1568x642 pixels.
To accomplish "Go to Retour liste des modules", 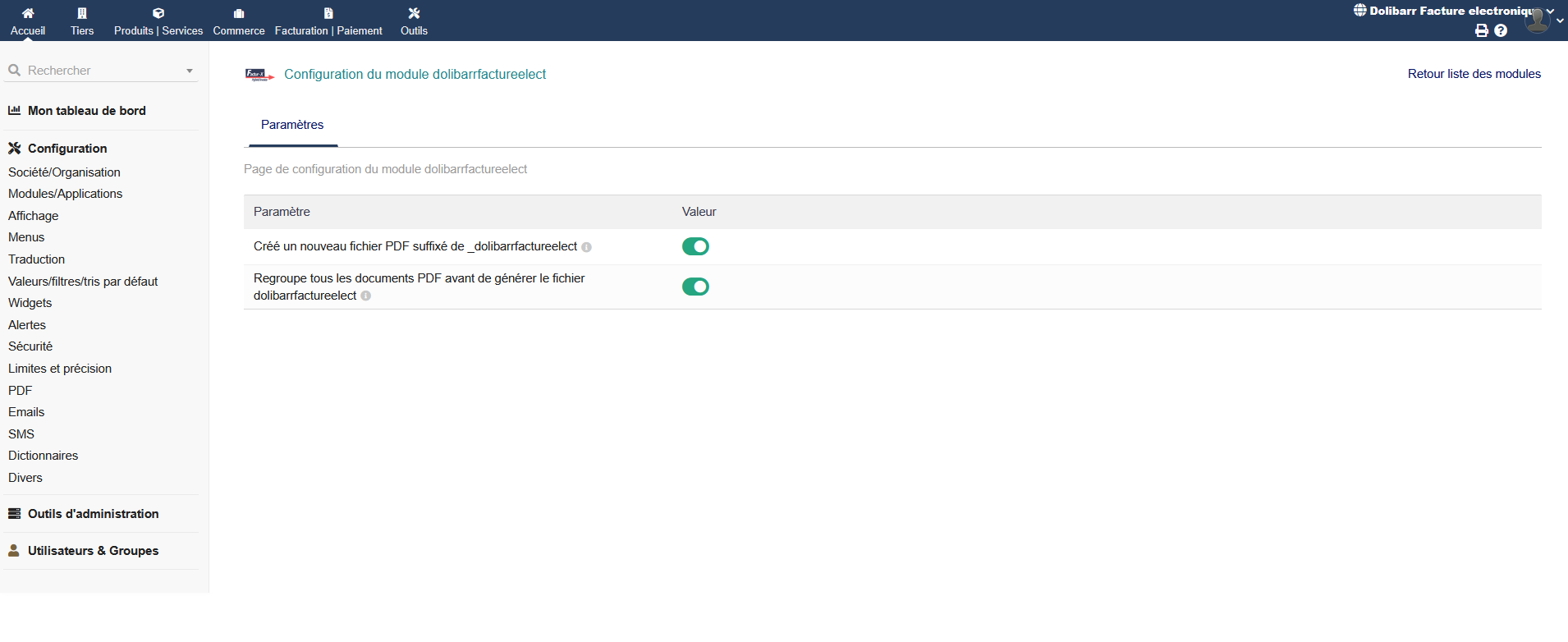I will [1474, 74].
